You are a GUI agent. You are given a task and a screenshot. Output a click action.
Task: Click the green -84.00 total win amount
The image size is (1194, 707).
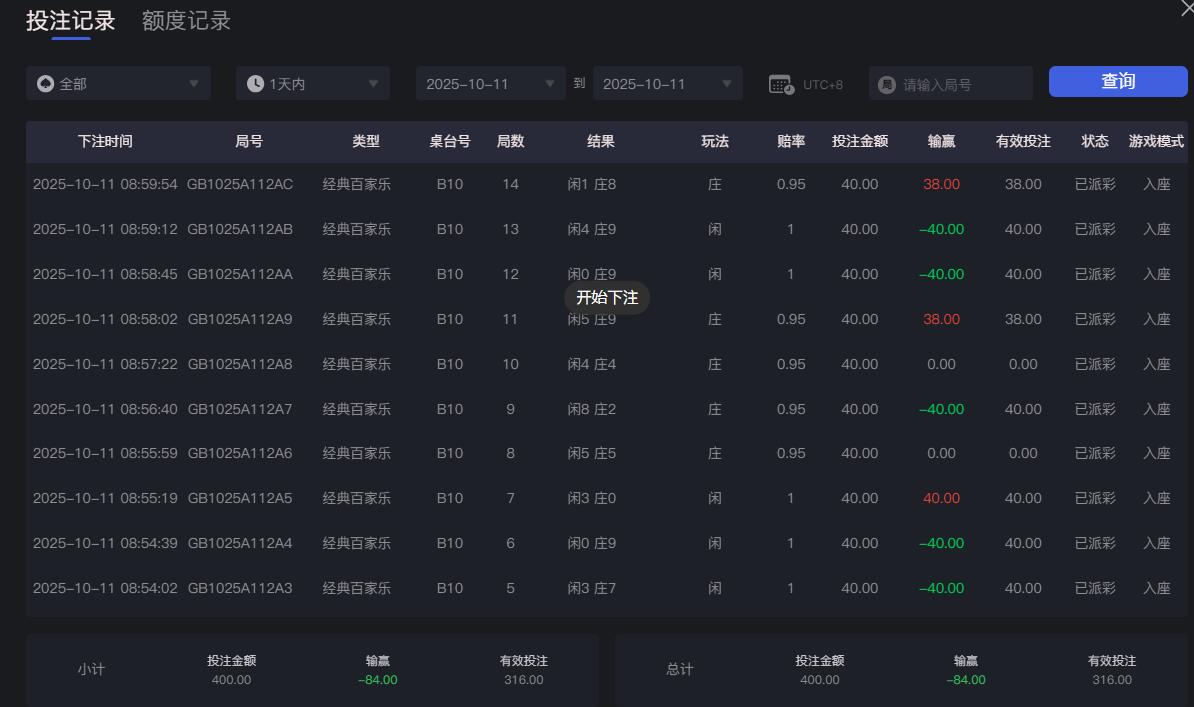(x=965, y=679)
